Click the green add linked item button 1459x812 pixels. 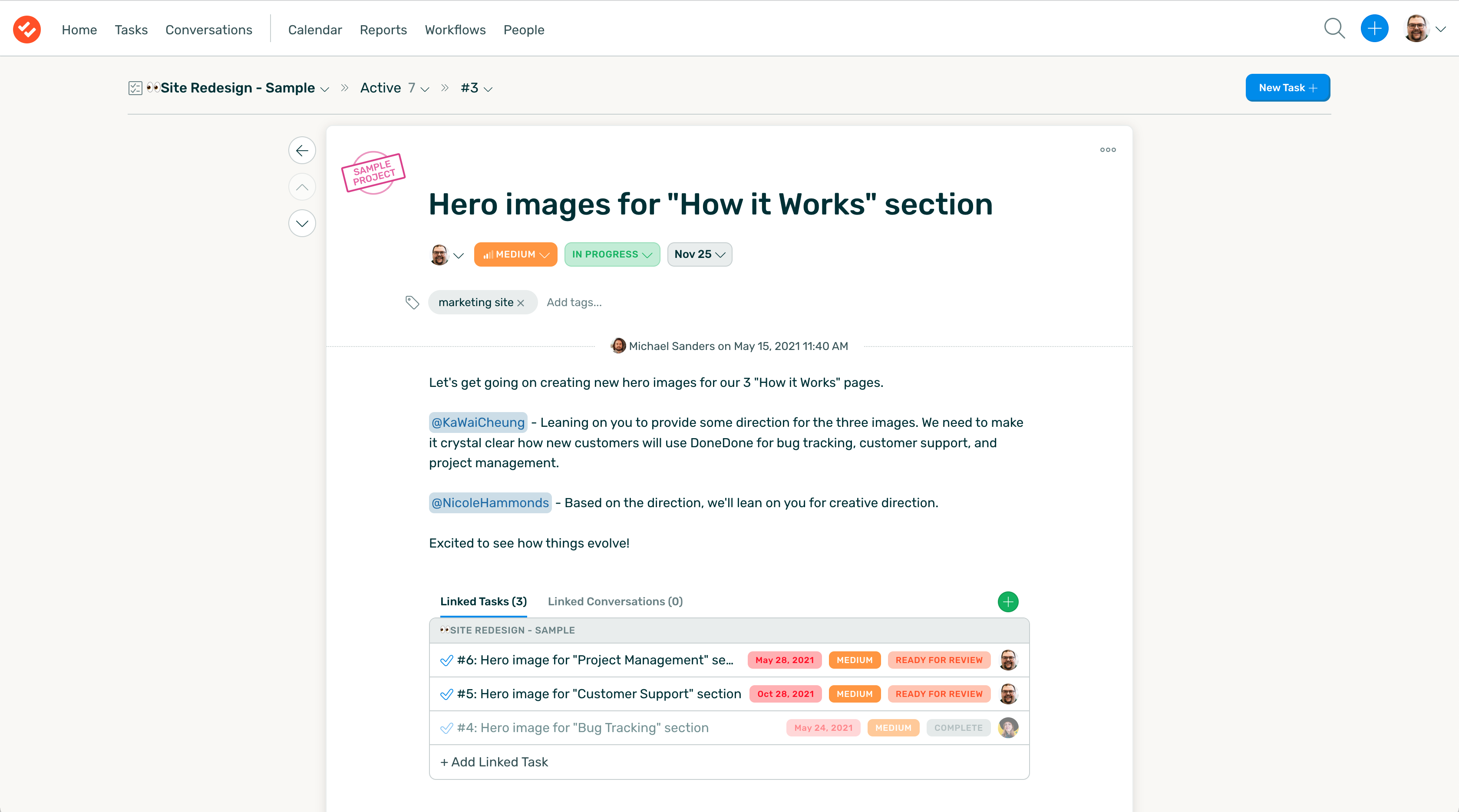(x=1008, y=601)
